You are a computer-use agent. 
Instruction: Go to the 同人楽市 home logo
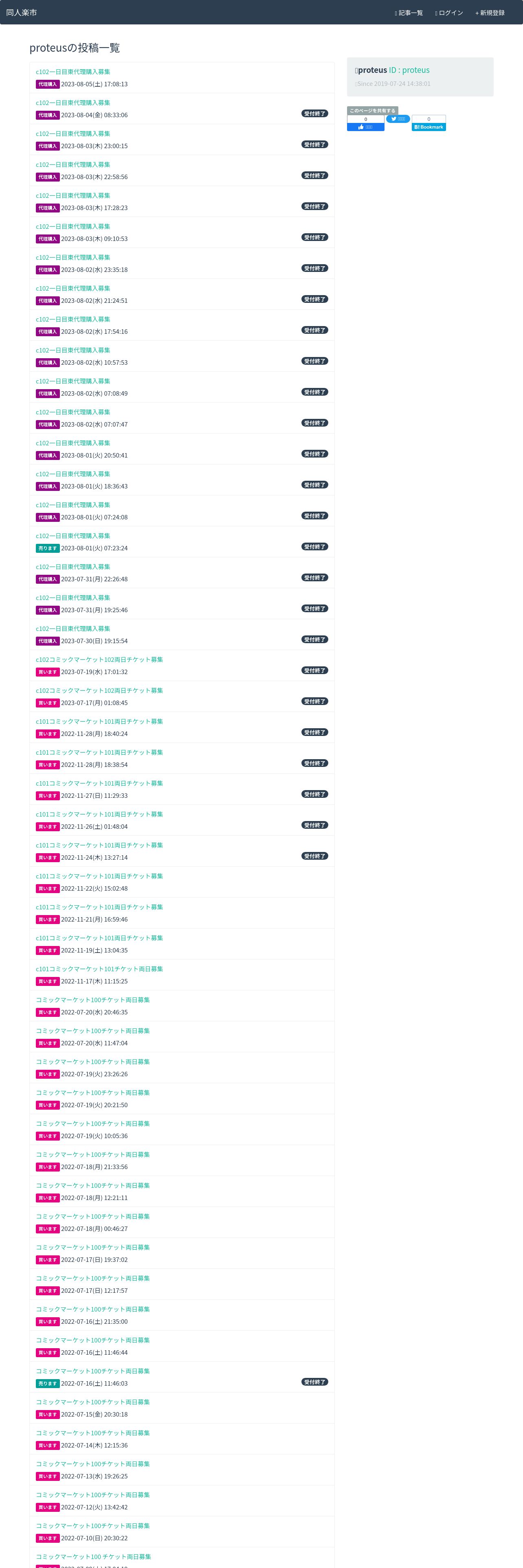coord(21,12)
